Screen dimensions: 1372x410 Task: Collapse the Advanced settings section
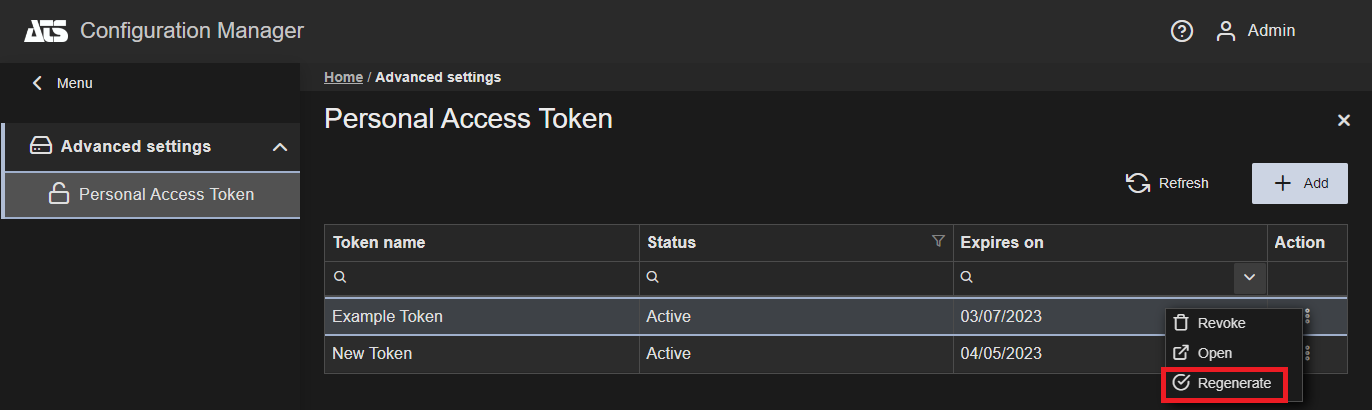click(280, 147)
